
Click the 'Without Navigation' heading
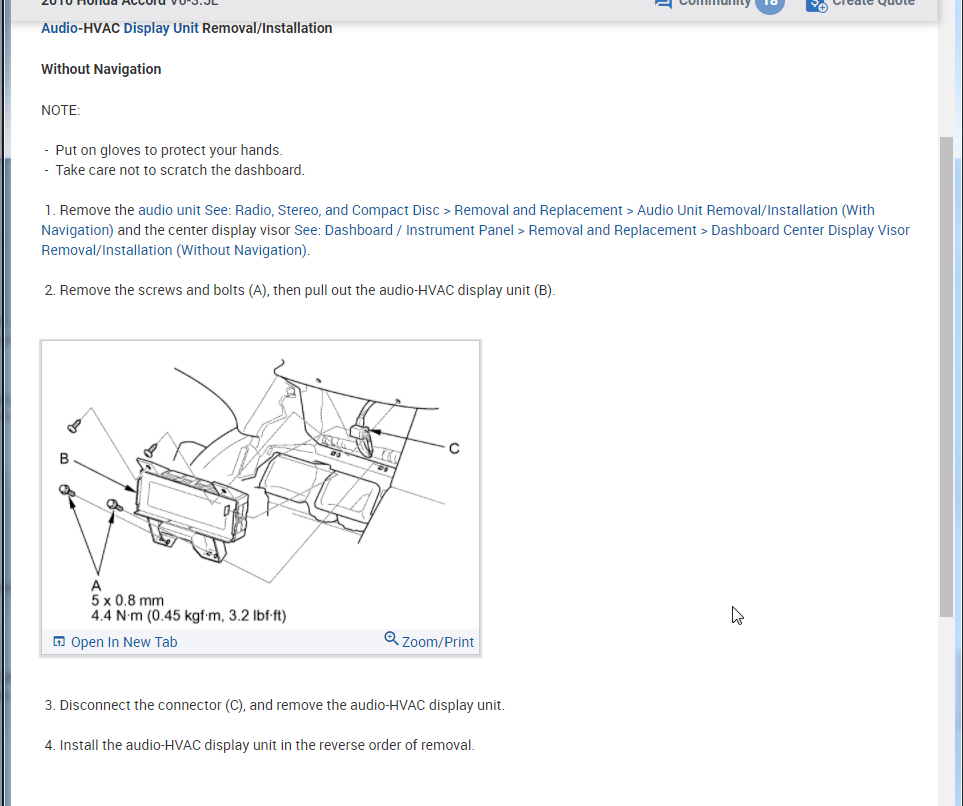click(101, 69)
